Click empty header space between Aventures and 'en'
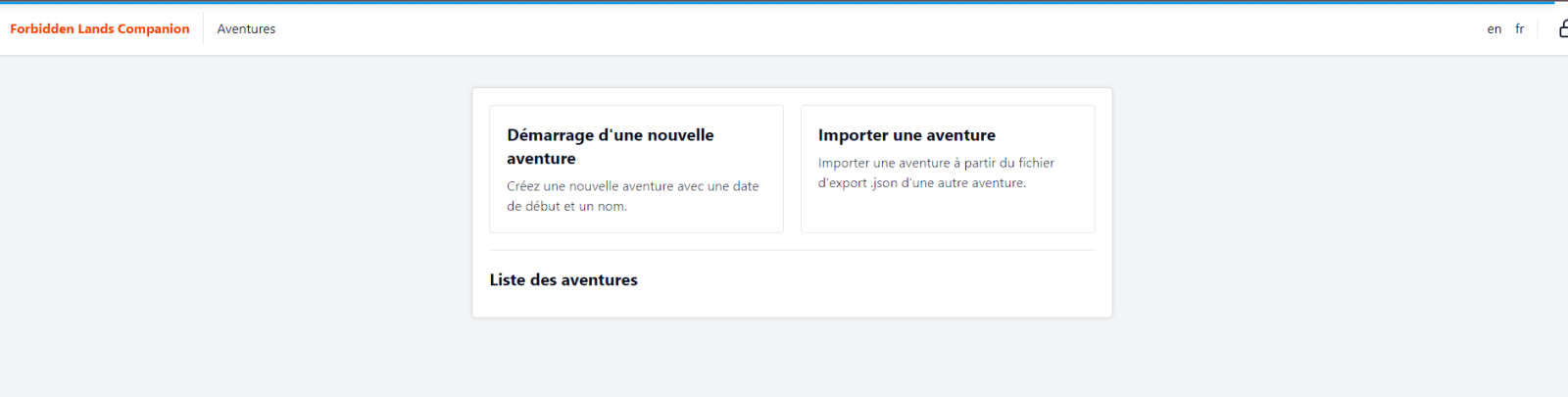 pyautogui.click(x=882, y=29)
